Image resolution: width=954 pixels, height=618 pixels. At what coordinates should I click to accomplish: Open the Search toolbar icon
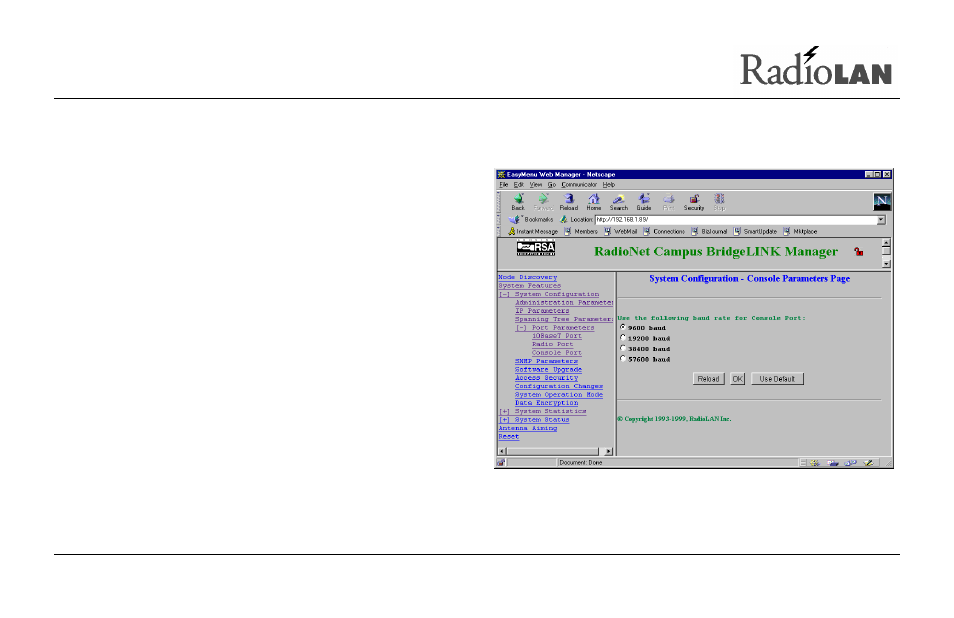point(619,202)
